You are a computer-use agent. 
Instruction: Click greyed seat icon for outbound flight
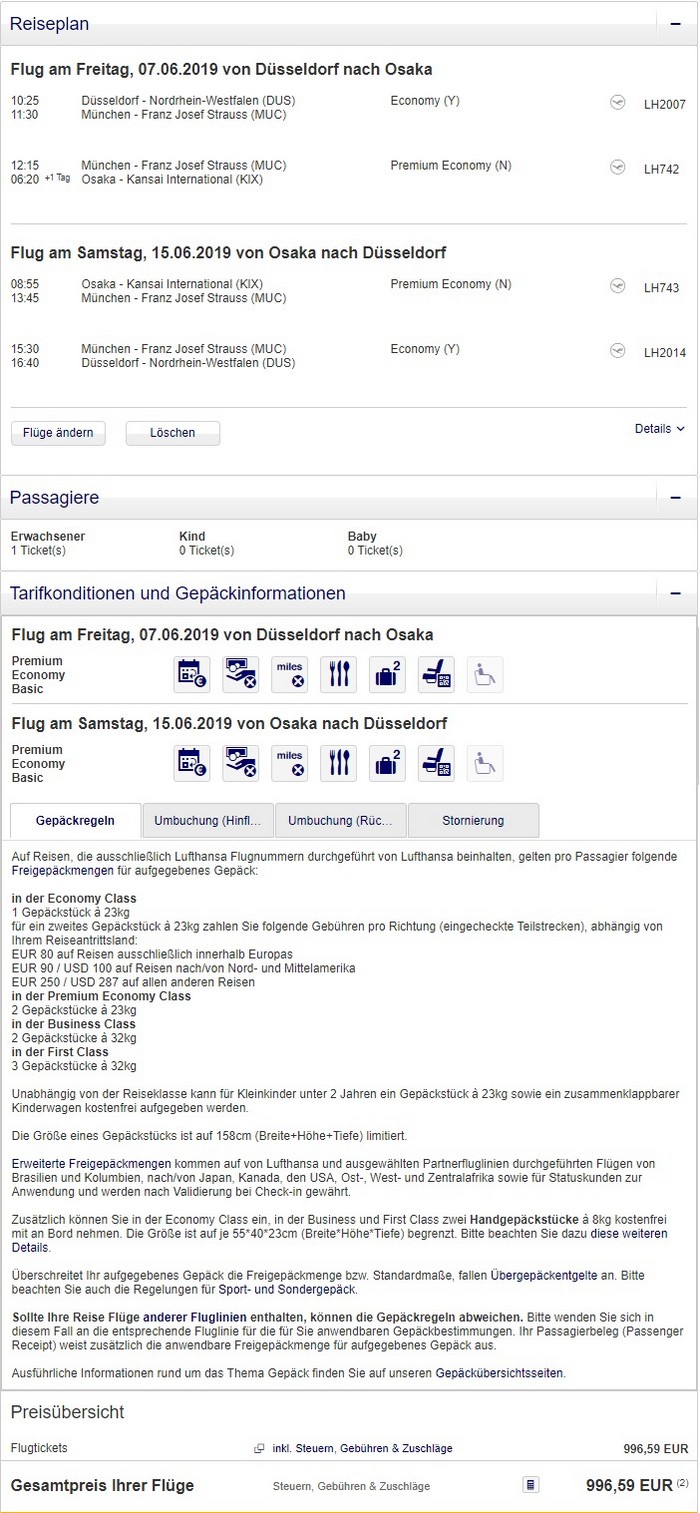485,675
